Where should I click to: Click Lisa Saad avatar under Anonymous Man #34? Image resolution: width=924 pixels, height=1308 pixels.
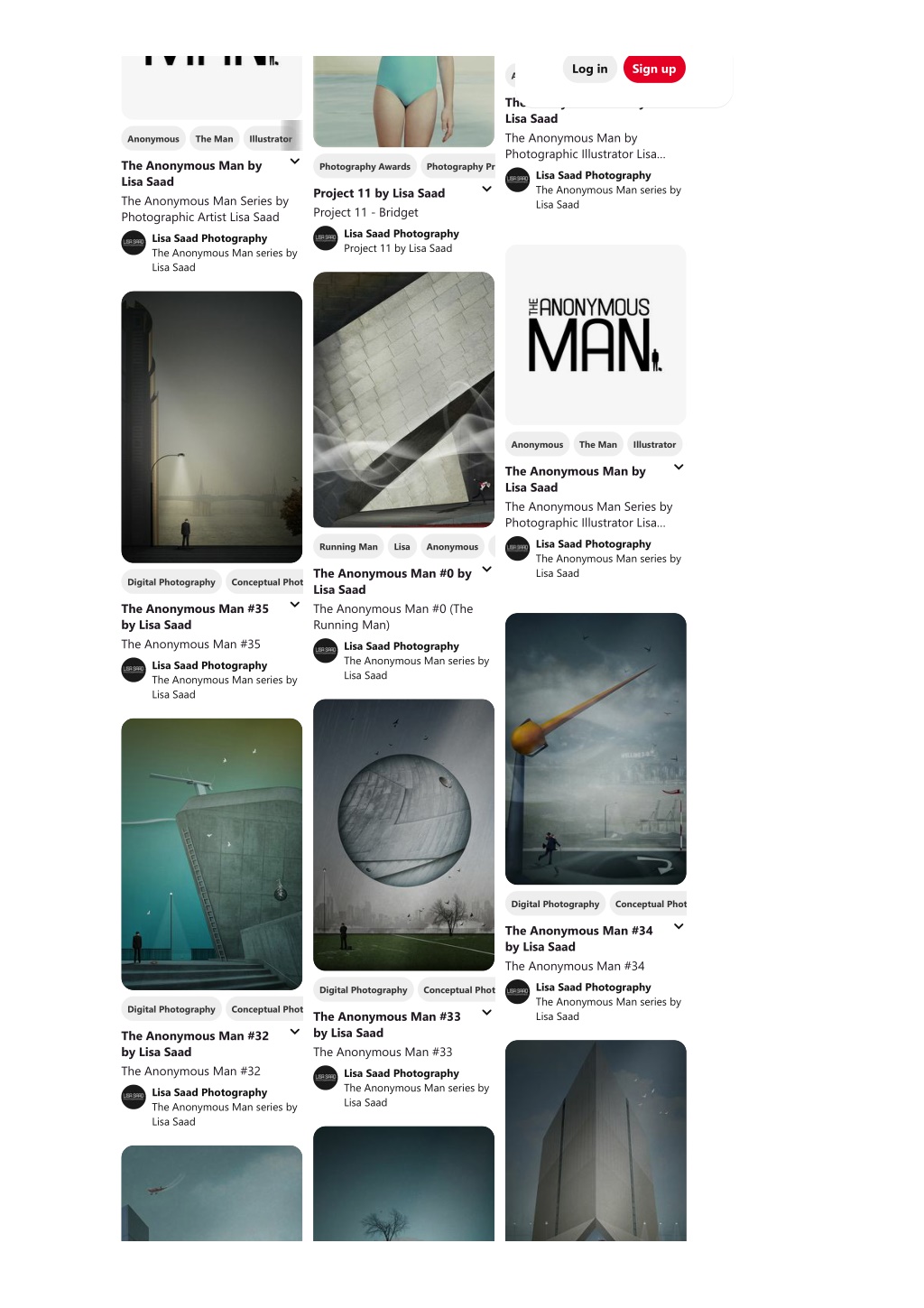tap(518, 991)
